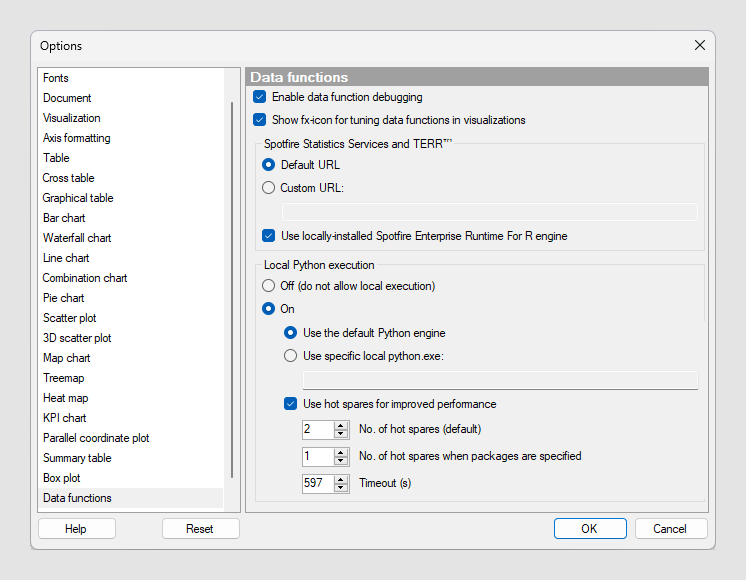Increase the Timeout (s) value
The image size is (746, 580).
tap(341, 479)
